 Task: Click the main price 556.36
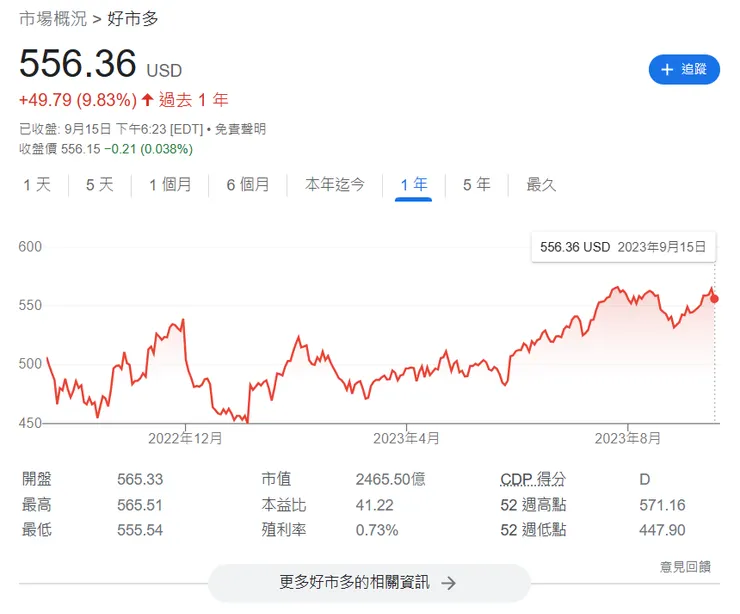point(78,63)
